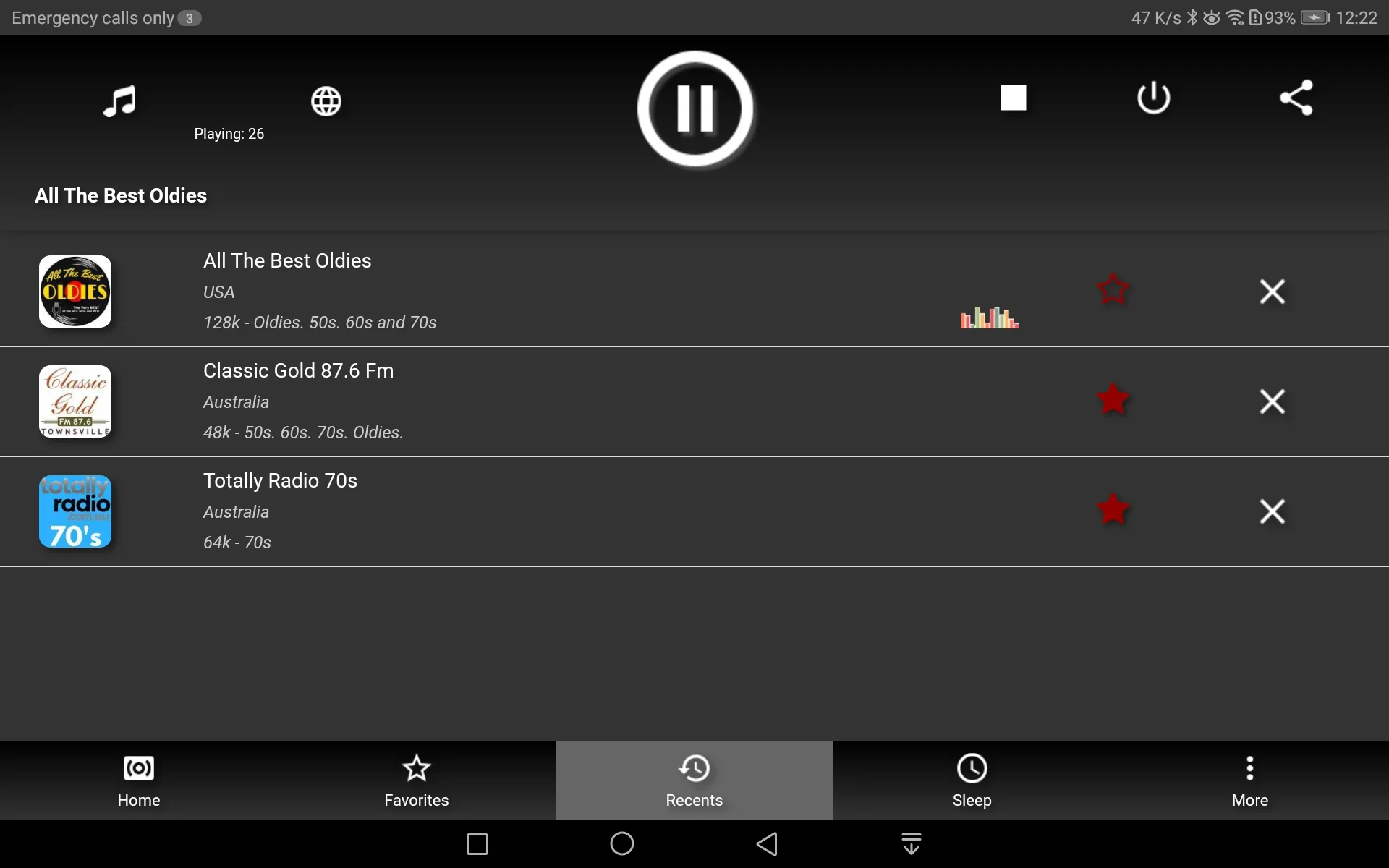Tap the stop button to stop stream
The width and height of the screenshot is (1389, 868).
point(1013,97)
